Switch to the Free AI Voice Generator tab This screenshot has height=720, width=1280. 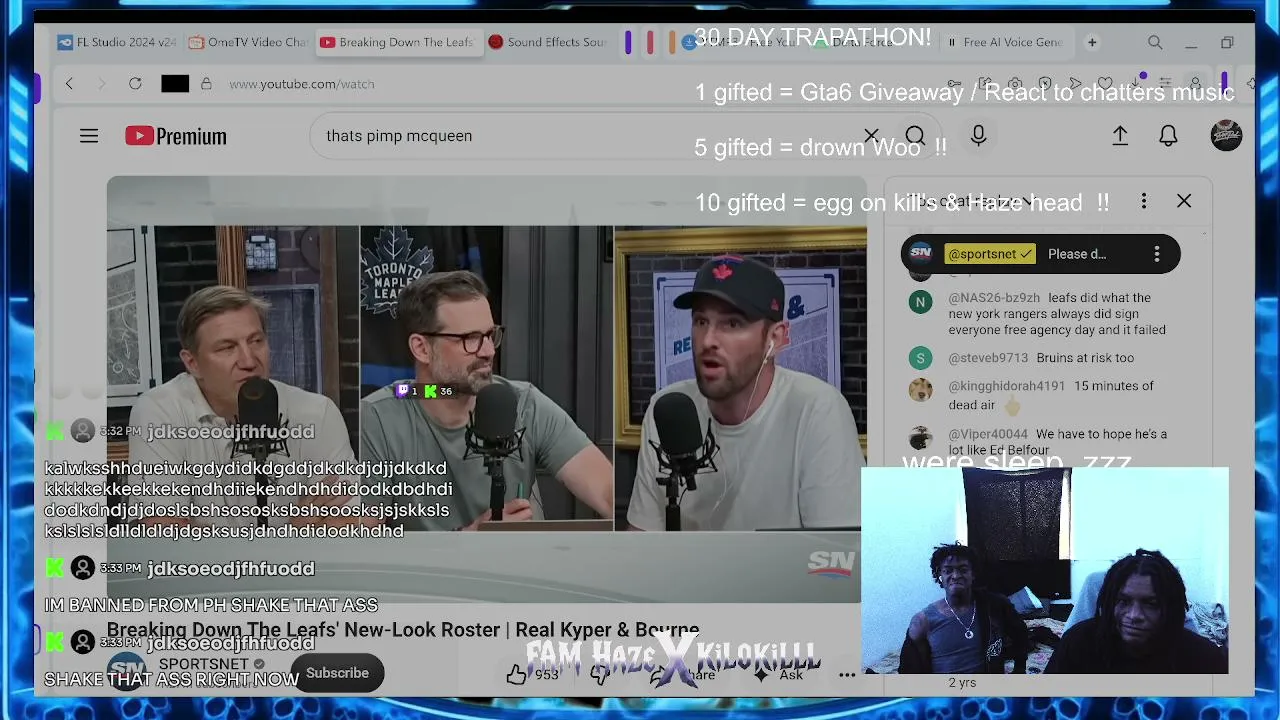1005,42
